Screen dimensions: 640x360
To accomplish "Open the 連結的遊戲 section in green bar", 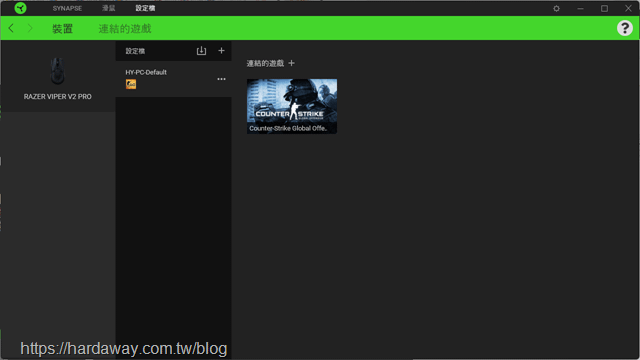I will click(125, 29).
